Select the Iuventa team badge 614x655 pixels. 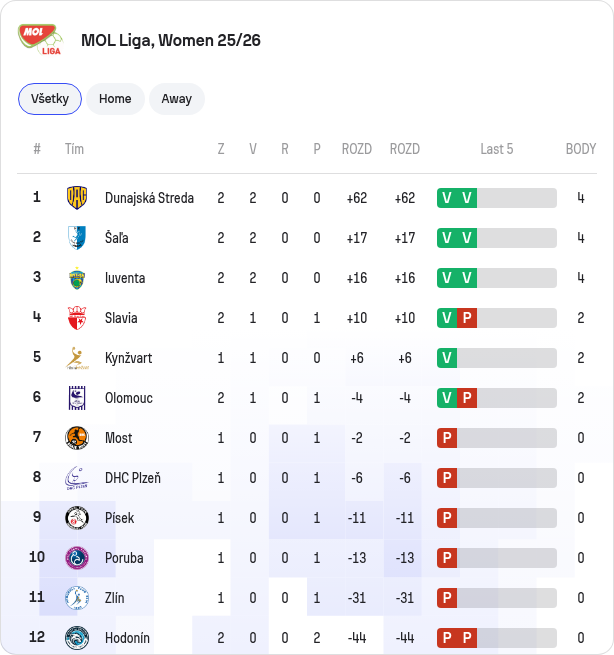(x=77, y=278)
